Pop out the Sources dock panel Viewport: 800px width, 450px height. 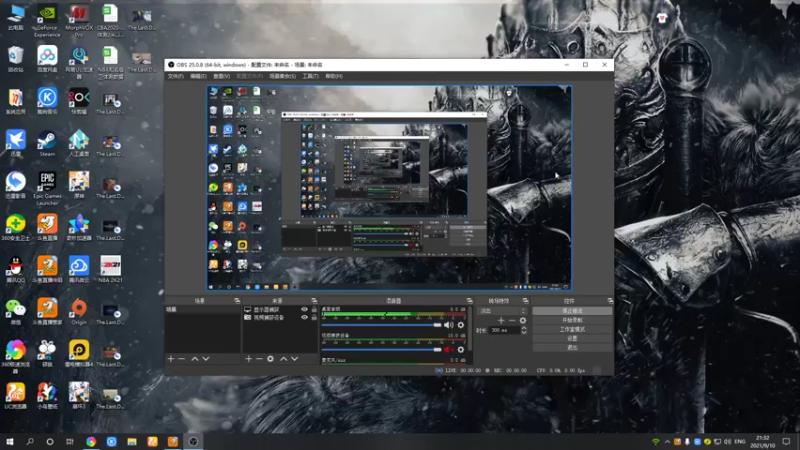coord(314,301)
